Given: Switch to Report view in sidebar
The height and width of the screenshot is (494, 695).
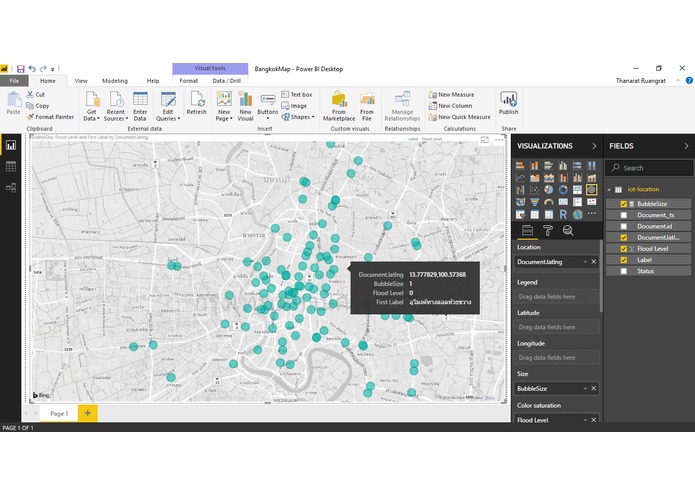Looking at the screenshot, I should coord(11,145).
